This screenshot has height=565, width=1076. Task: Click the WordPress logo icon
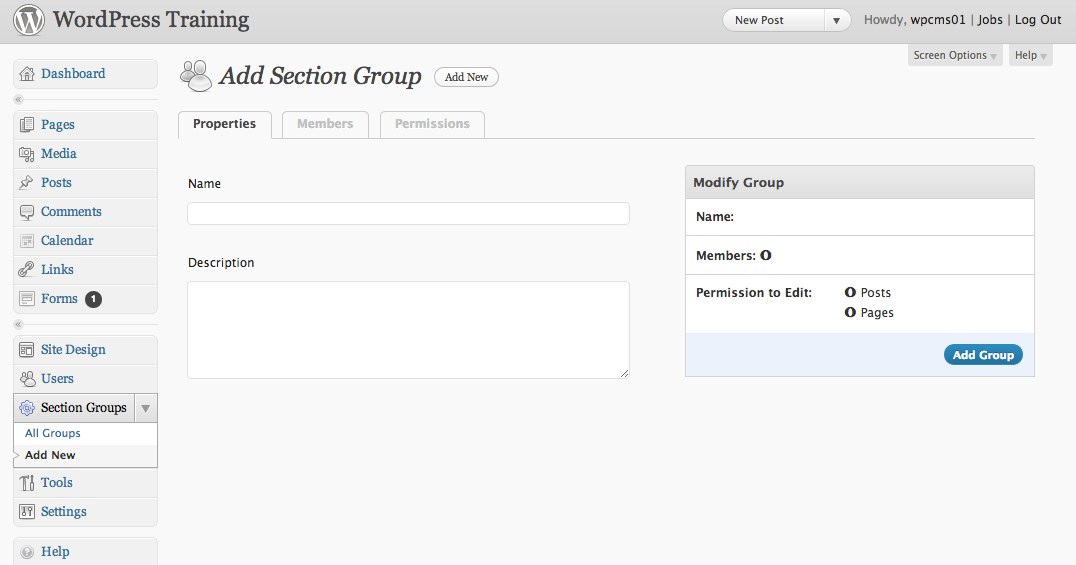pyautogui.click(x=29, y=20)
